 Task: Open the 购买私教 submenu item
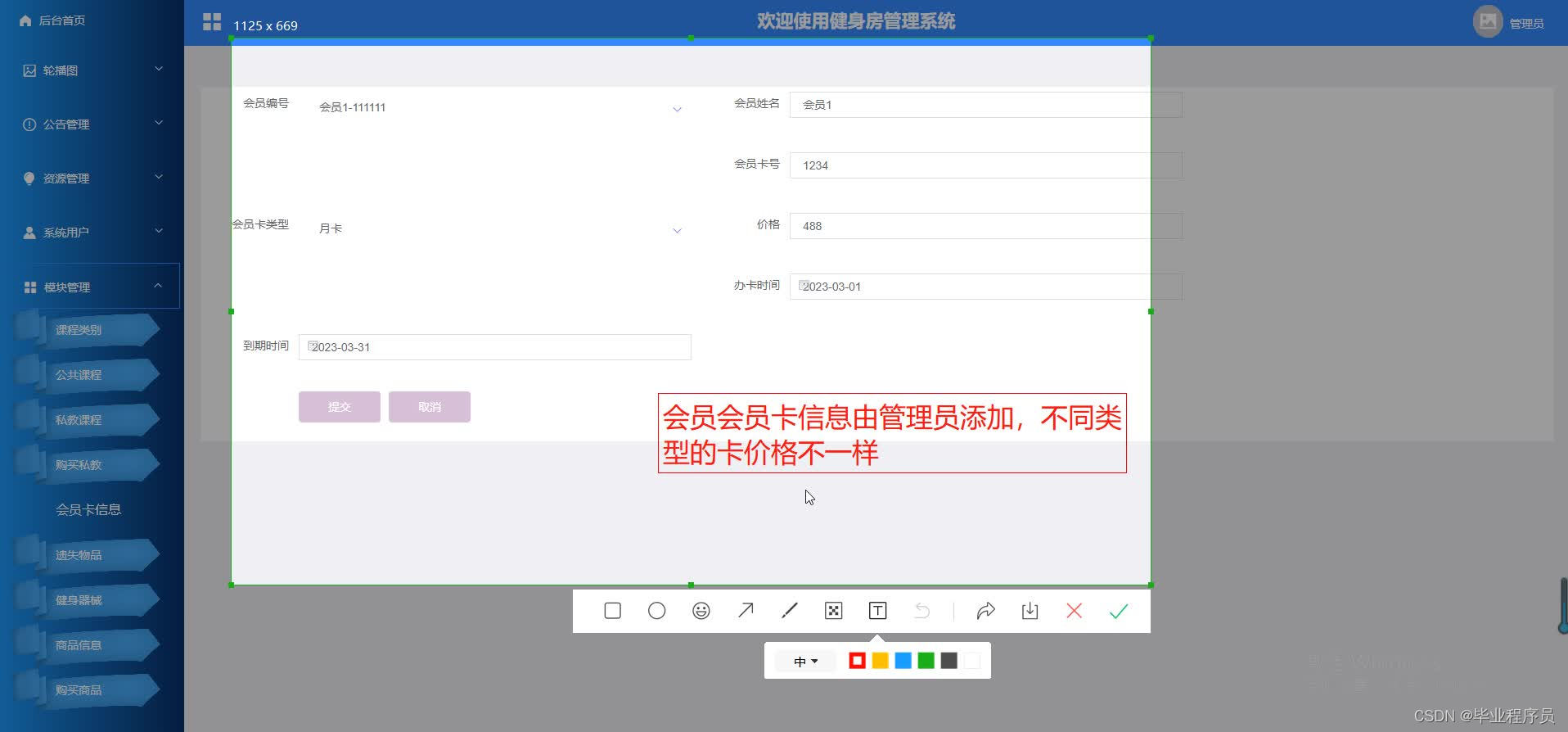[88, 465]
